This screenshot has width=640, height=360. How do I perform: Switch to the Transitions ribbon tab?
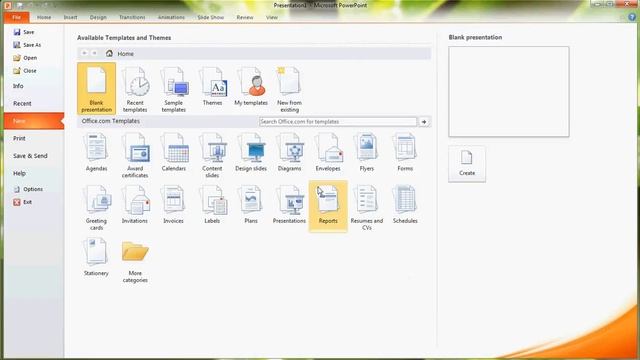(132, 17)
